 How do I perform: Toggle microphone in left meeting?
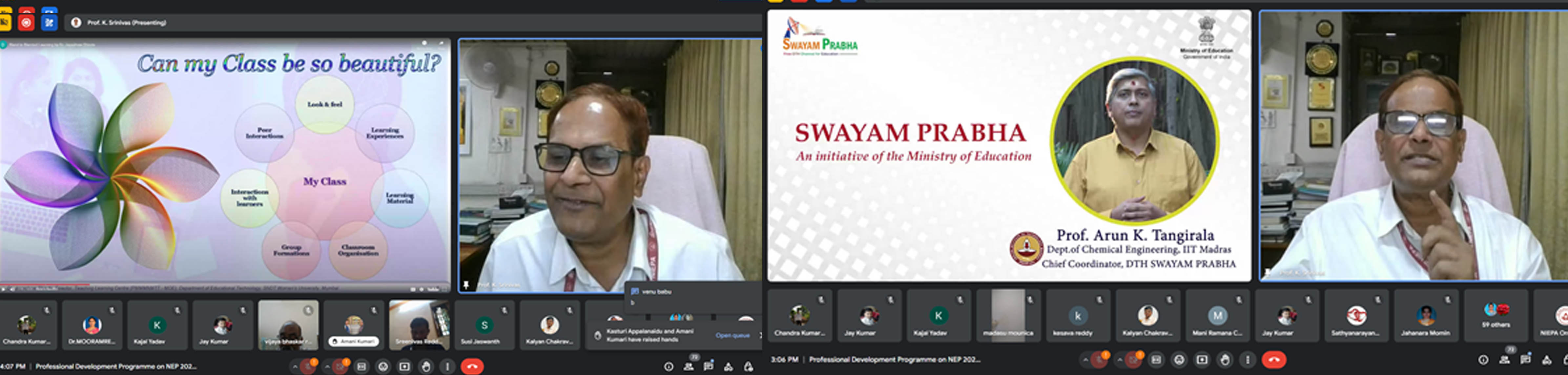pos(308,366)
